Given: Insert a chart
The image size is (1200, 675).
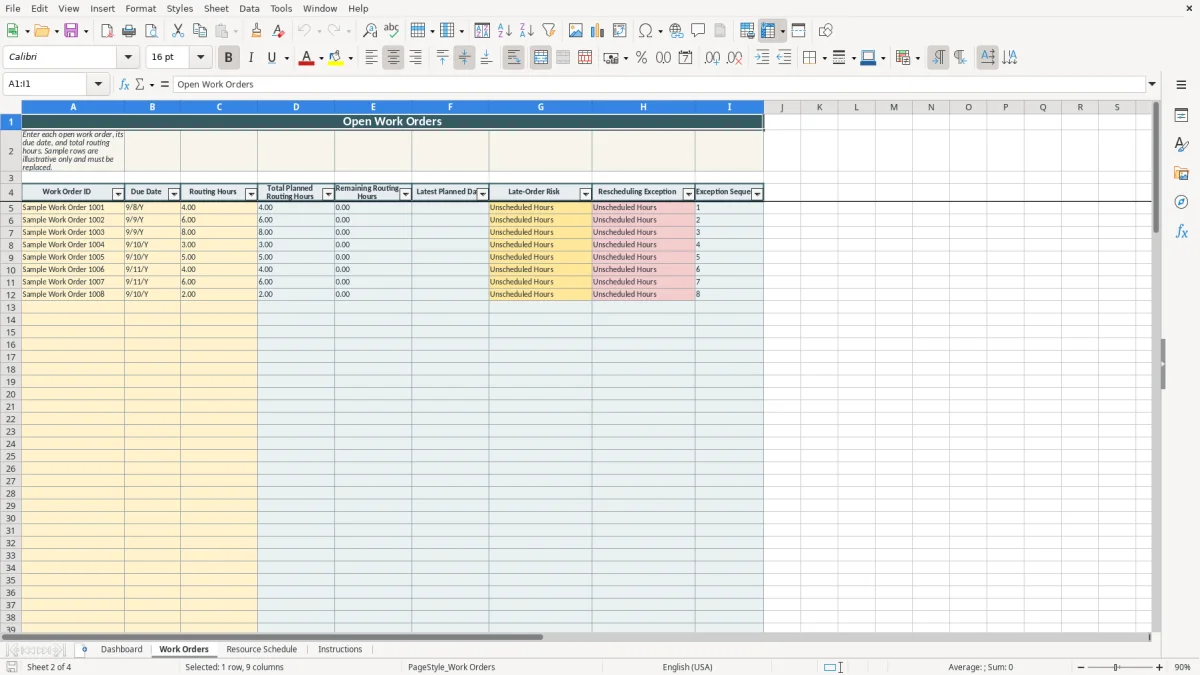Looking at the screenshot, I should [598, 31].
